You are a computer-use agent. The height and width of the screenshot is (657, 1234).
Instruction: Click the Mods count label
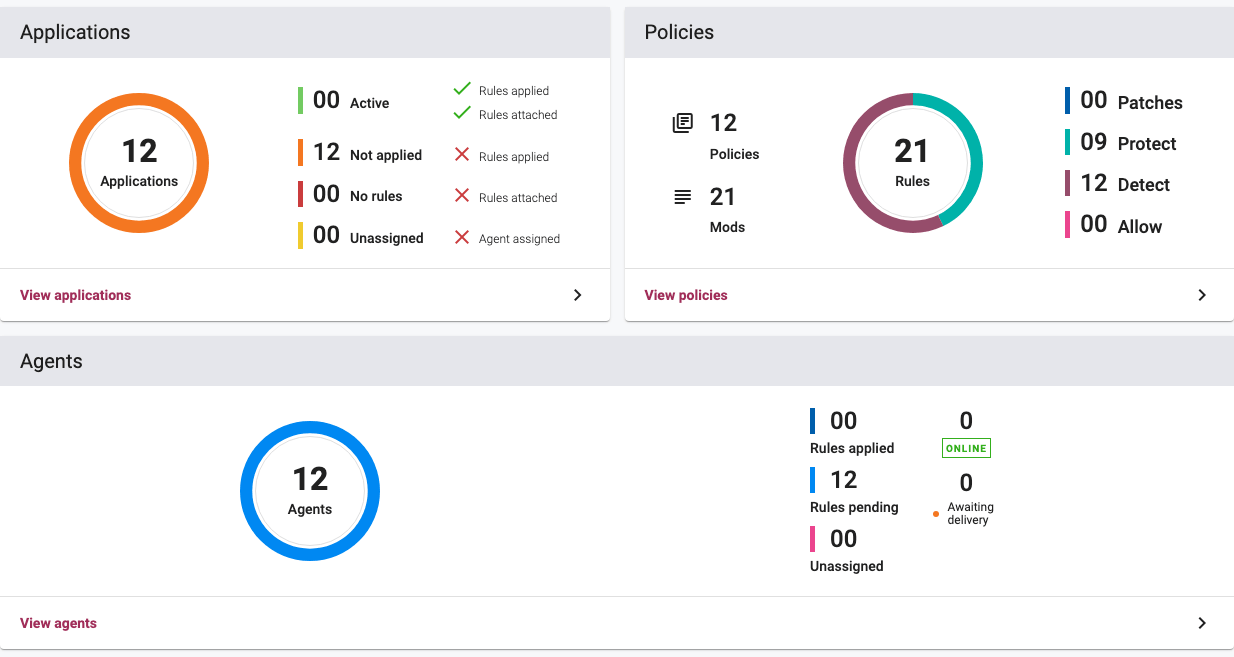tap(727, 227)
